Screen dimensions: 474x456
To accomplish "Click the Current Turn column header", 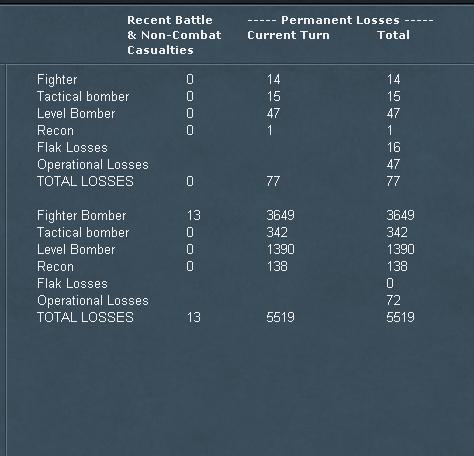I will pos(288,35).
